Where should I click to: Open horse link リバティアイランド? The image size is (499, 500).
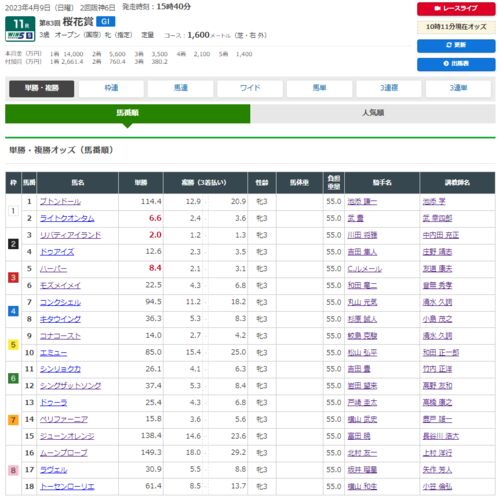pos(70,235)
